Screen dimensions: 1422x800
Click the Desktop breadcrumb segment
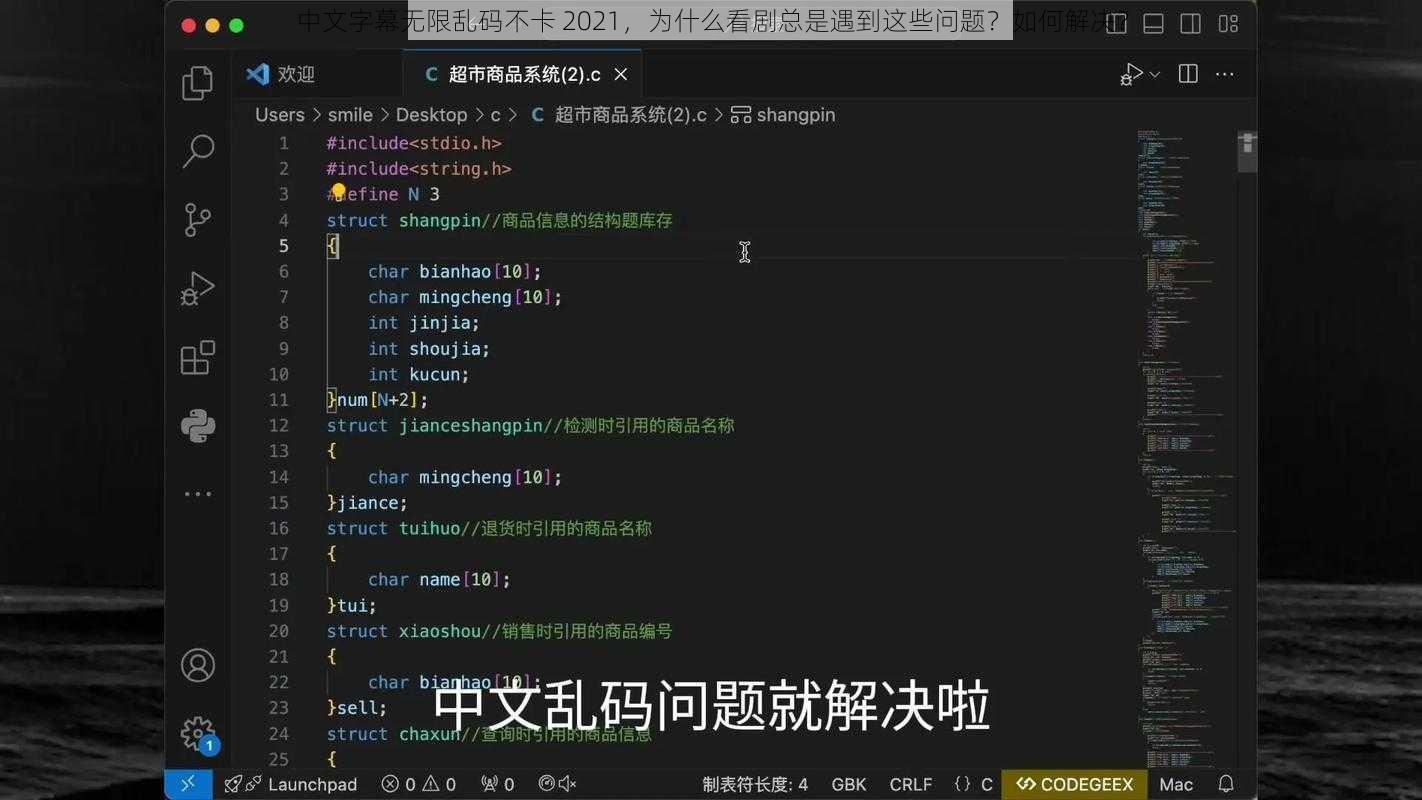pyautogui.click(x=432, y=115)
